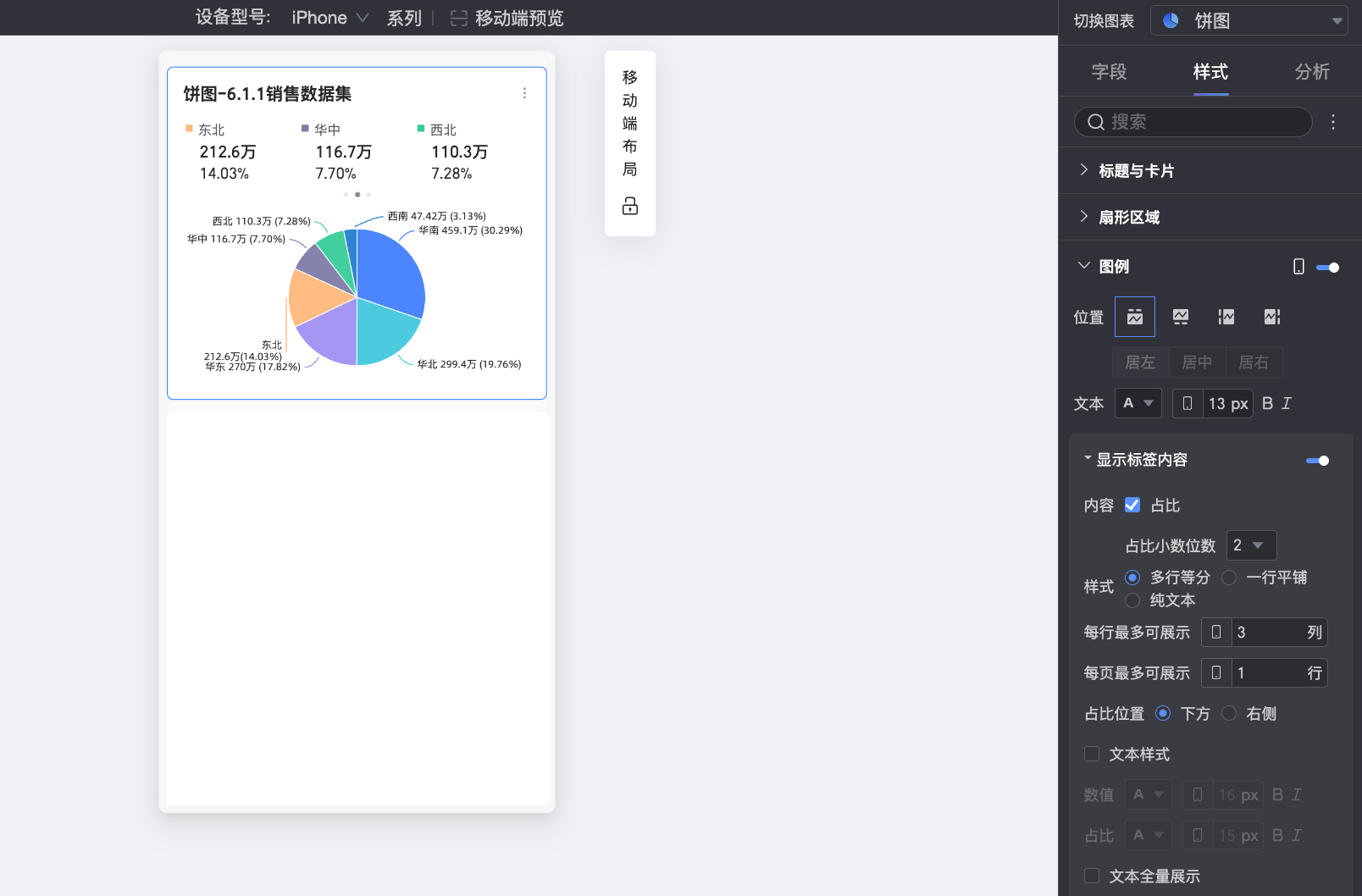Click mobile icon in 每行最多可展示 field
This screenshot has width=1362, height=896.
[x=1216, y=632]
